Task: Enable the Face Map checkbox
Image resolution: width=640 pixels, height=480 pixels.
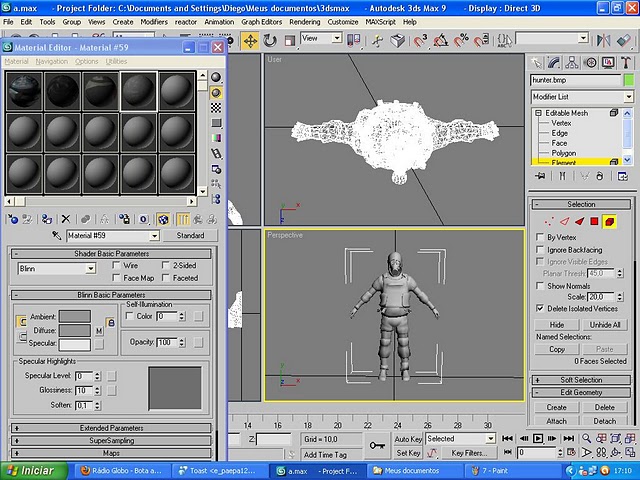Action: (116, 278)
